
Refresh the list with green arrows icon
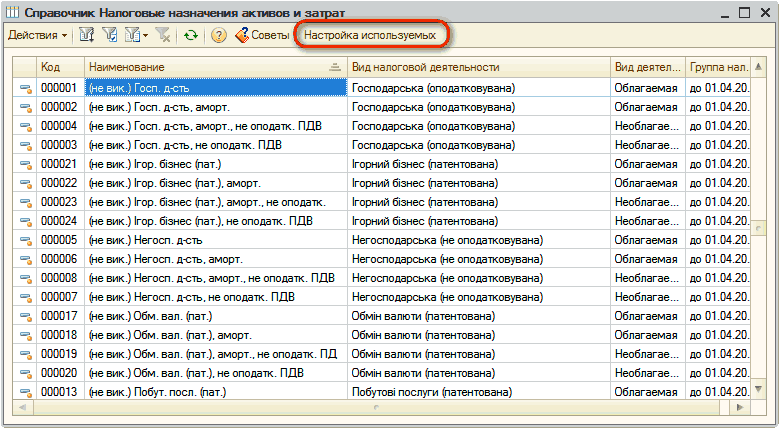click(x=190, y=36)
